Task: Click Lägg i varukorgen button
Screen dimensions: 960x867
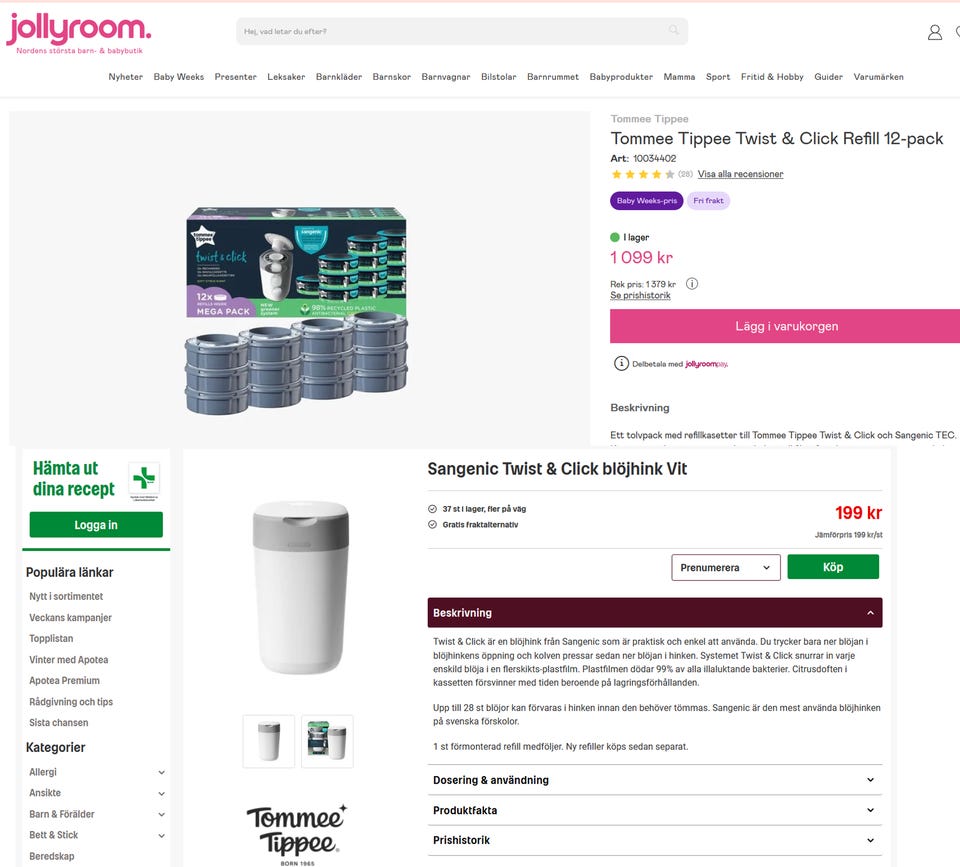Action: 786,326
